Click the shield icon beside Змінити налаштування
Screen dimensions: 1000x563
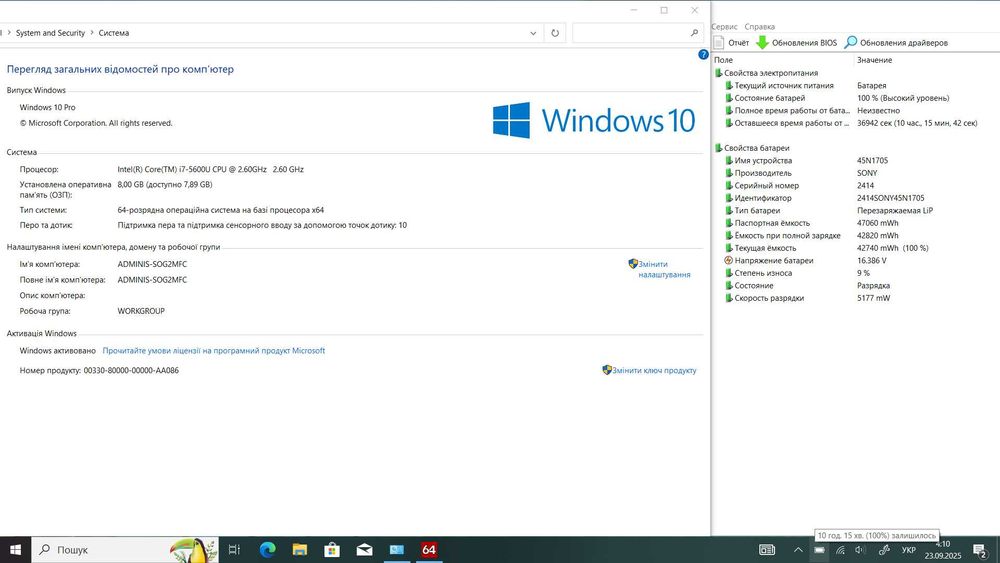(x=633, y=264)
